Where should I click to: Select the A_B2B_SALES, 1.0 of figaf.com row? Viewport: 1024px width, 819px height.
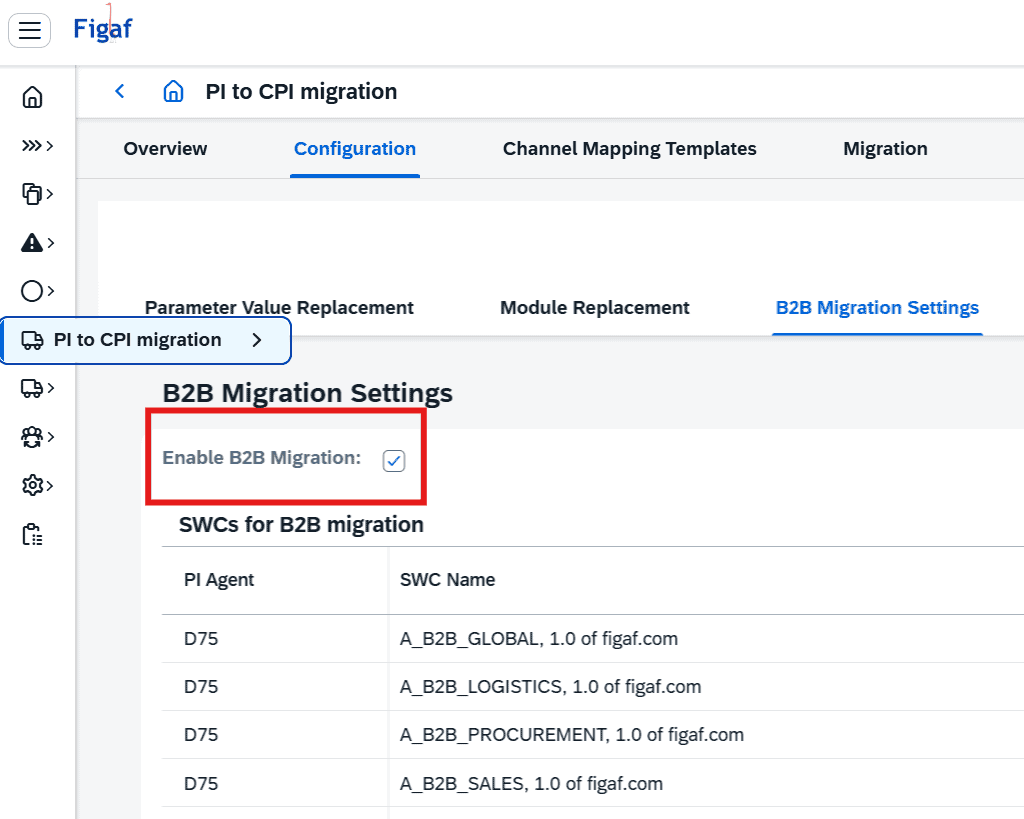click(x=593, y=783)
